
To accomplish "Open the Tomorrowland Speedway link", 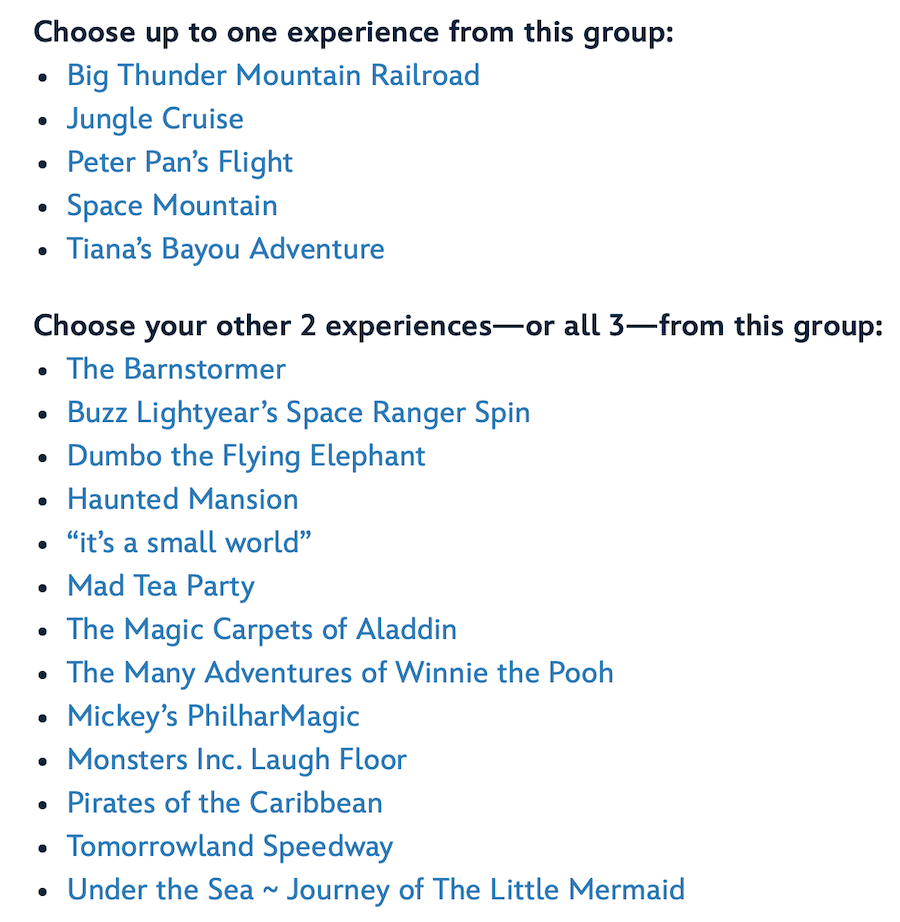I will click(230, 847).
